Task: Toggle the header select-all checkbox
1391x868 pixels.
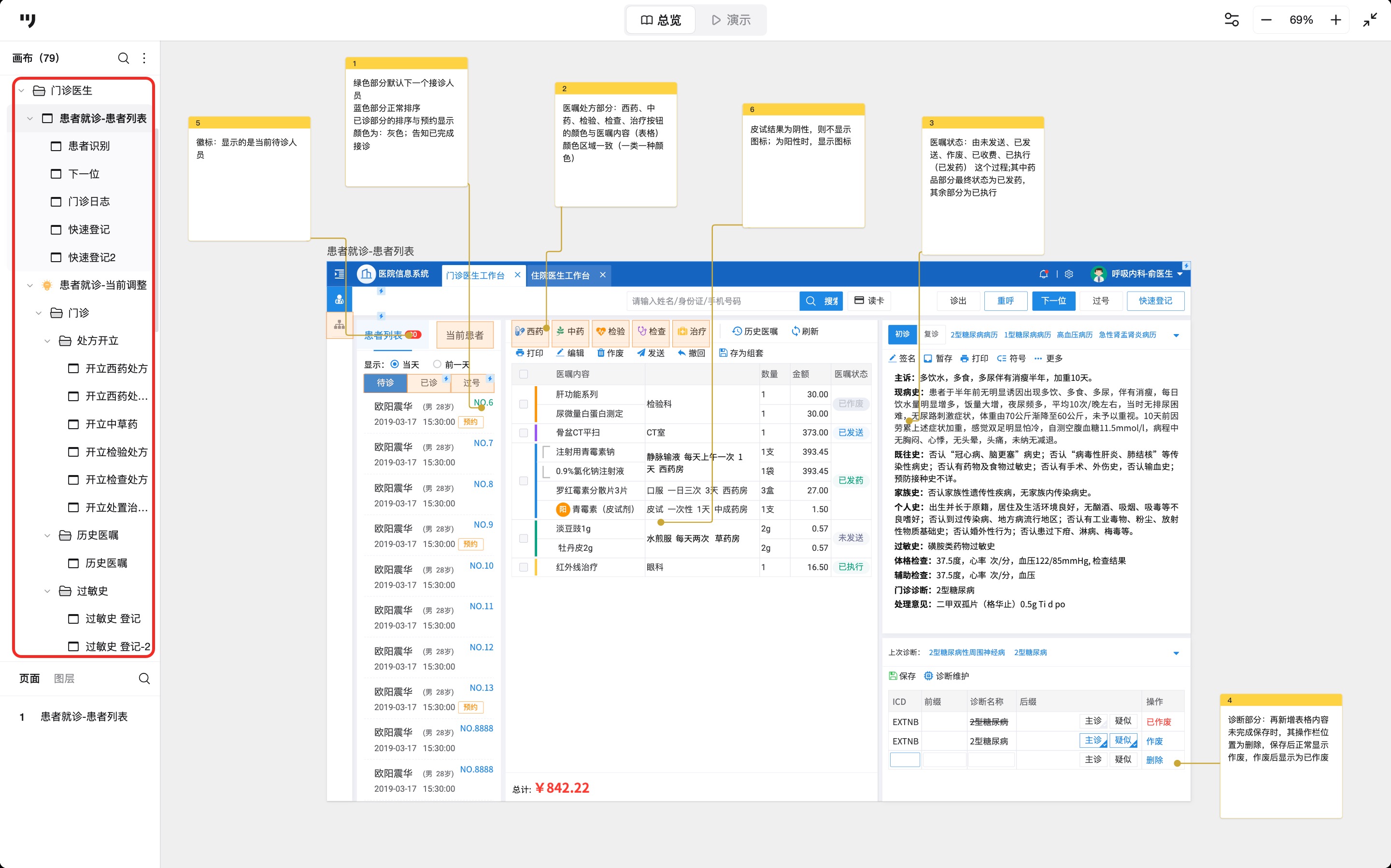Action: click(523, 374)
